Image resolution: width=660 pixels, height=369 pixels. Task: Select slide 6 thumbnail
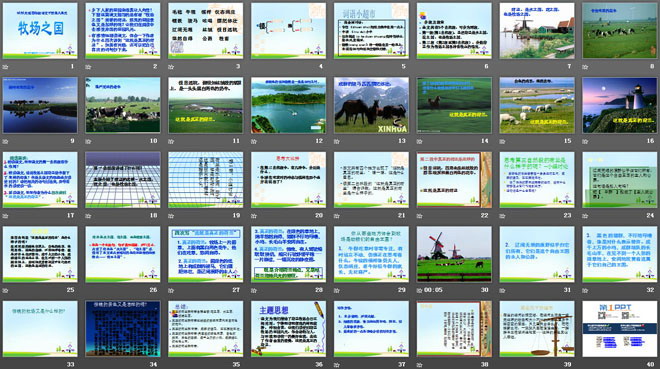click(454, 31)
